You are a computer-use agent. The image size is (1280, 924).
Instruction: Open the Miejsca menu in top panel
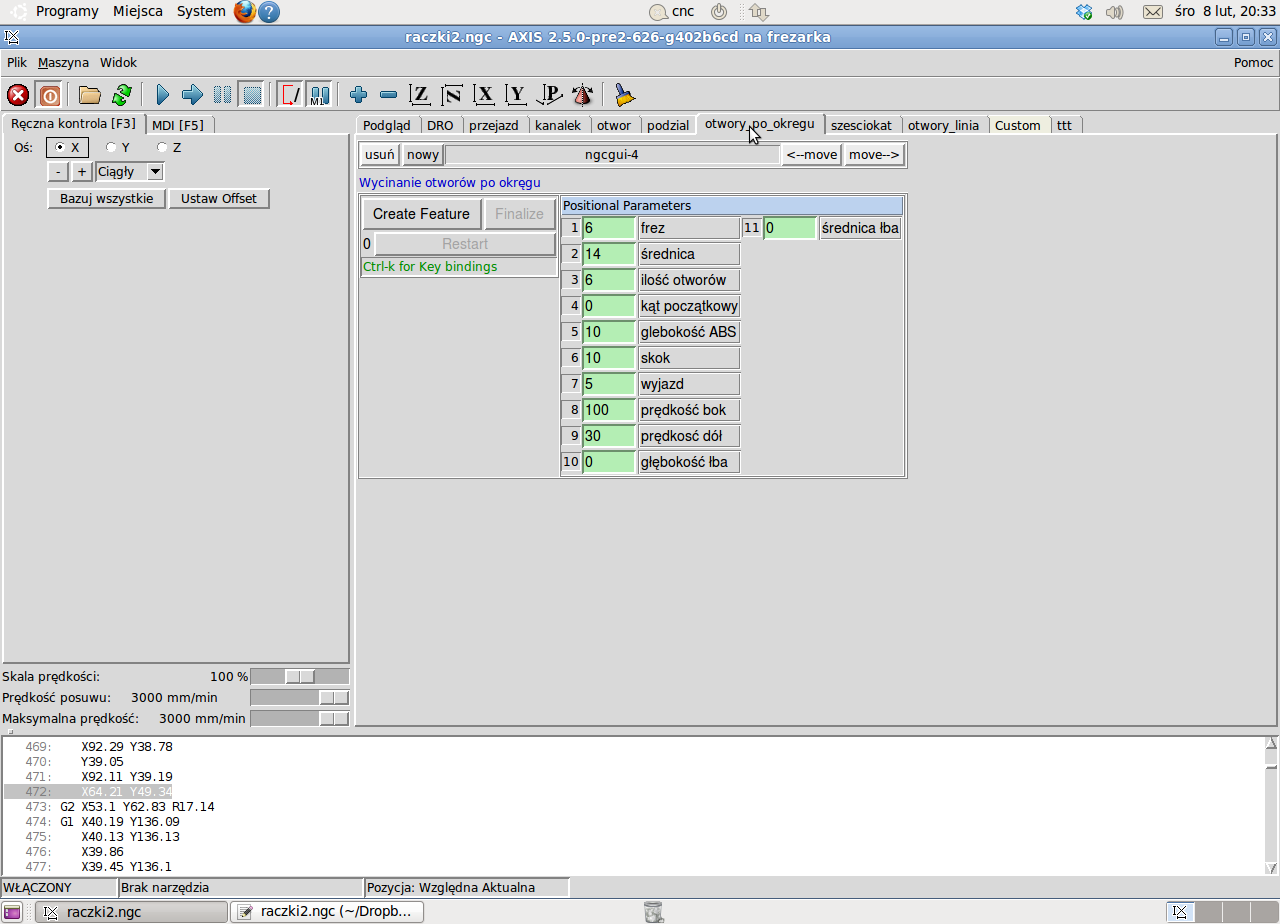[x=138, y=12]
